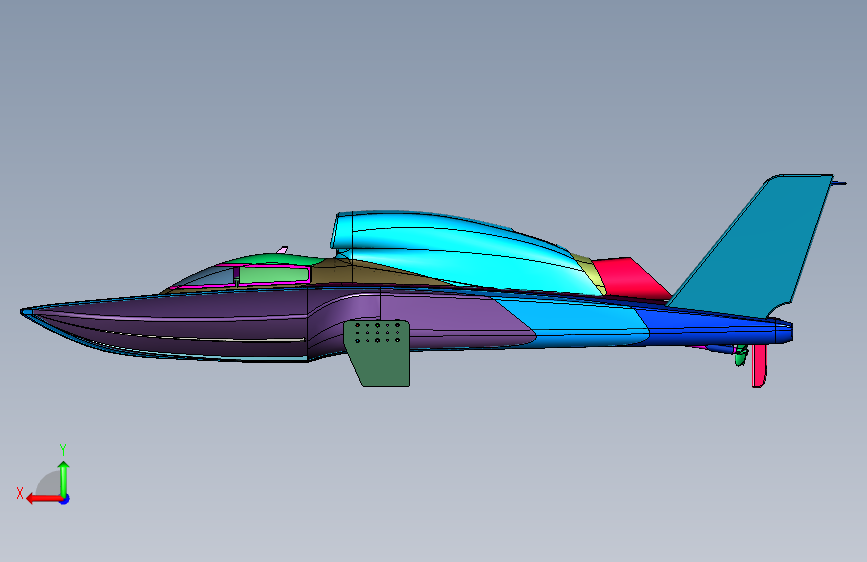
Task: Click the blue Z axis dot of the triad
Action: (65, 499)
